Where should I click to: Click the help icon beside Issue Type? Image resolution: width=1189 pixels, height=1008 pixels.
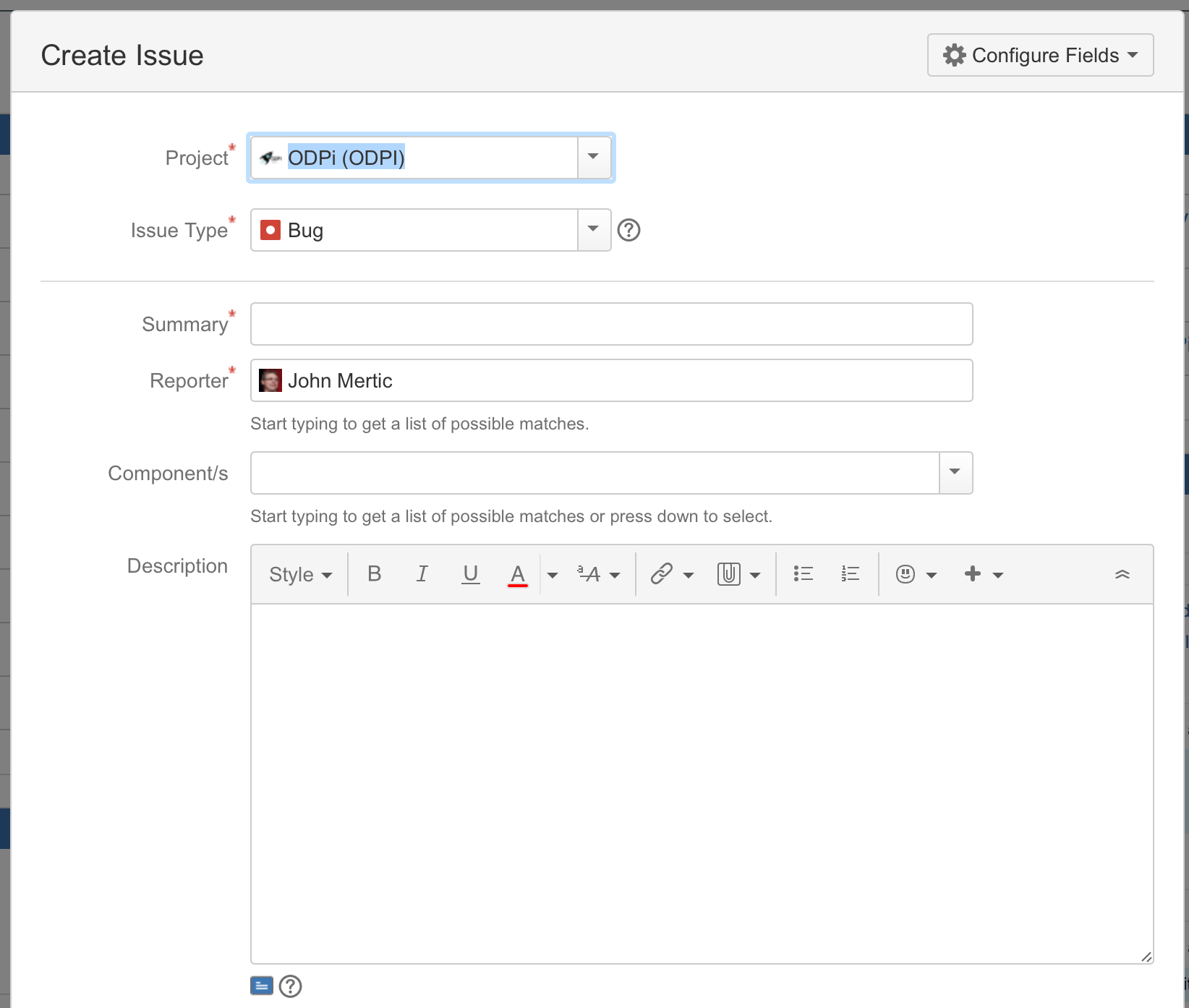coord(628,230)
